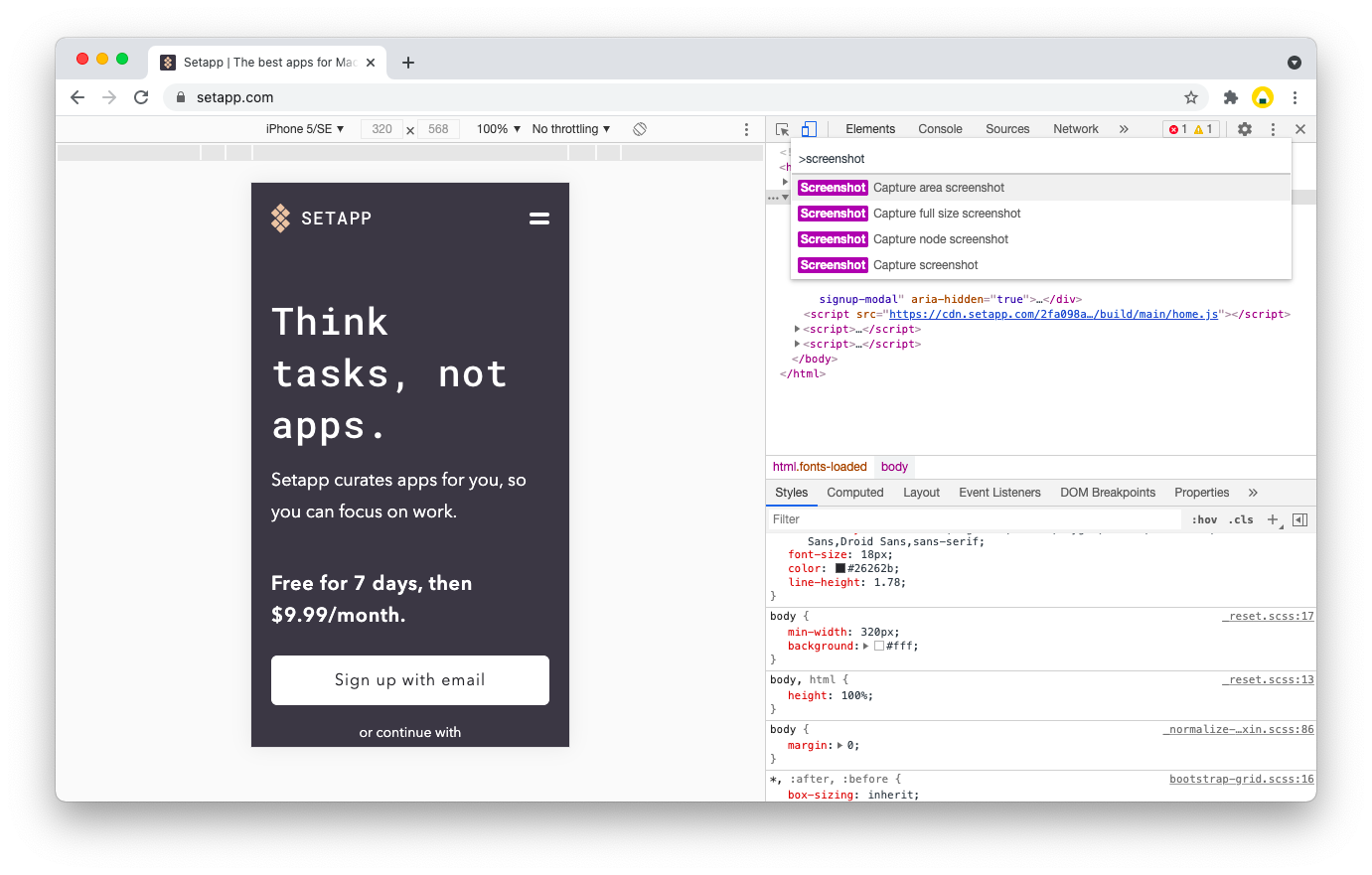Open the iPhone 5/SE device dropdown
The width and height of the screenshot is (1372, 875).
pos(305,129)
